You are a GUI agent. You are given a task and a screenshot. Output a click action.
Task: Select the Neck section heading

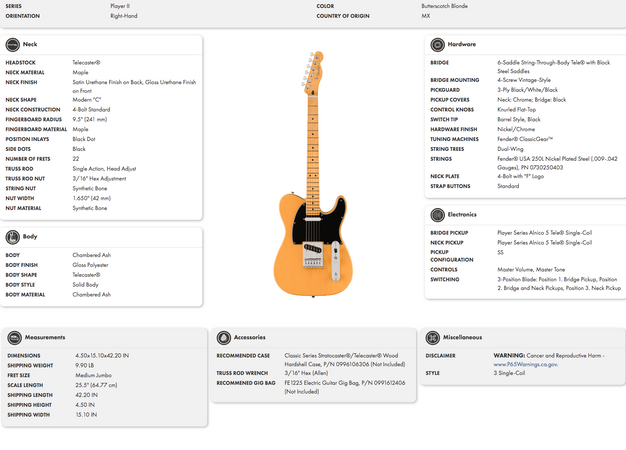[x=30, y=44]
